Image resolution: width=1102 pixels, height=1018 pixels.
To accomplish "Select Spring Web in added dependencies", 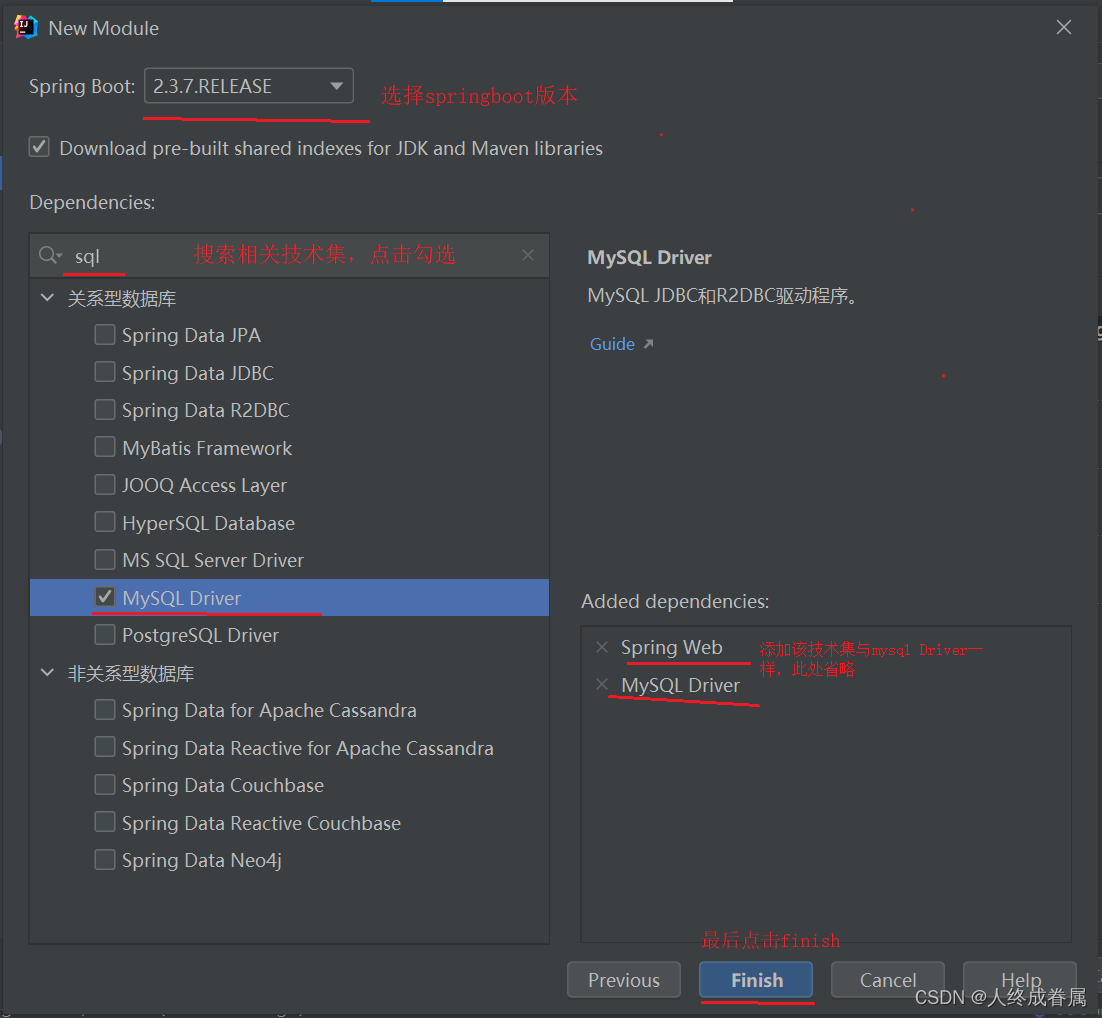I will click(671, 647).
